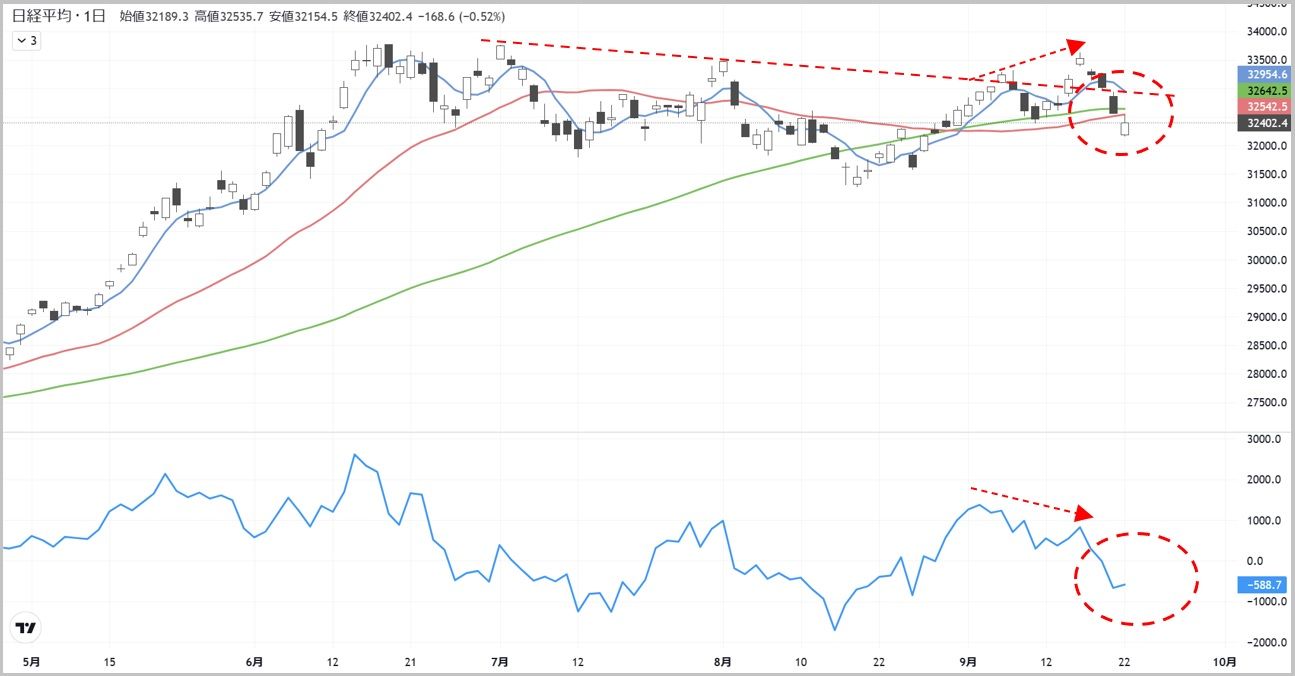The width and height of the screenshot is (1295, 676).
Task: Click the 日経平均・1日 symbol title
Action: coord(58,17)
